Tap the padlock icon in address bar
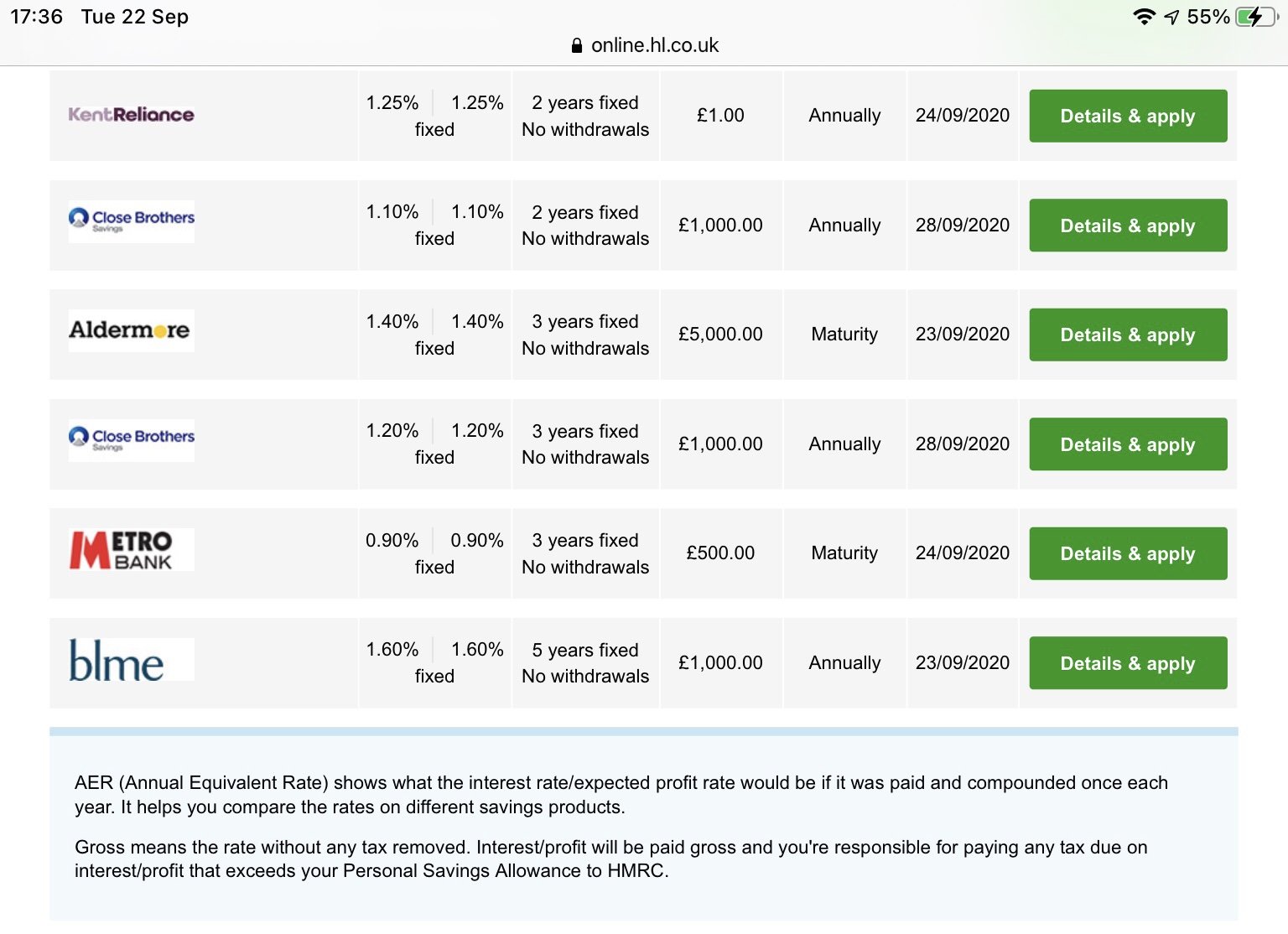Screen dimensions: 1288x934 [x=576, y=46]
